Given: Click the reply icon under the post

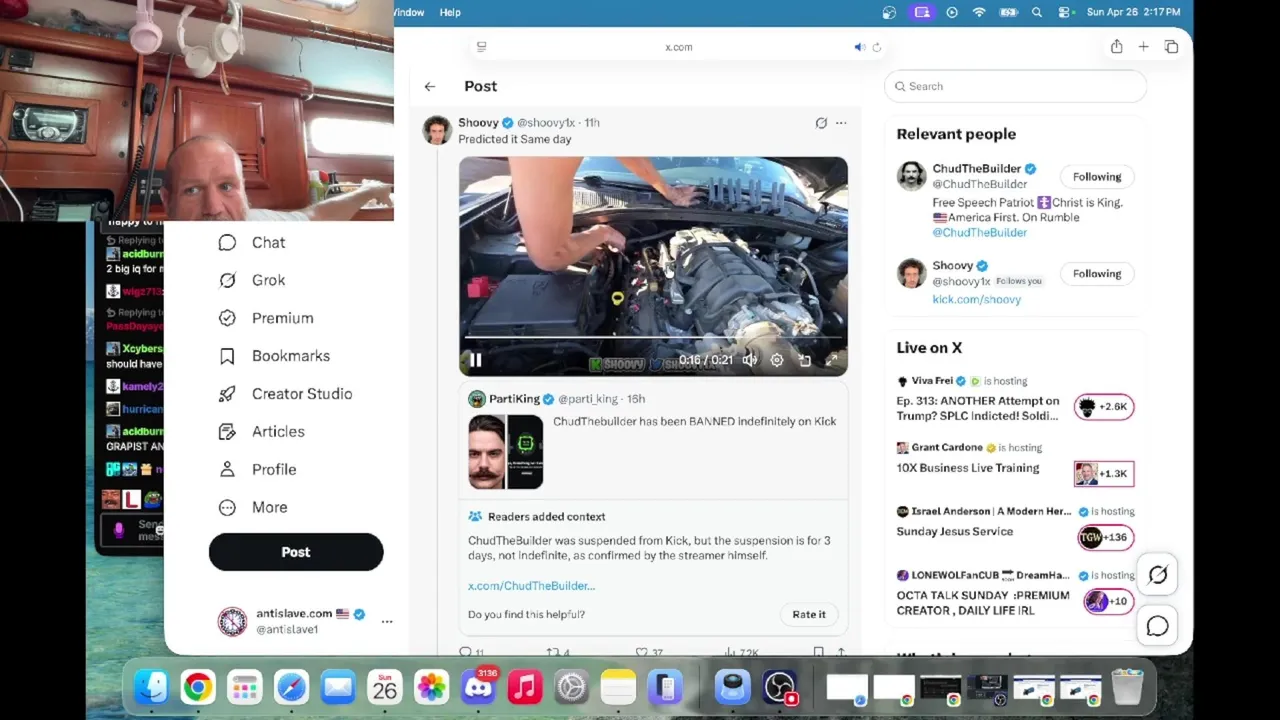Looking at the screenshot, I should (465, 652).
